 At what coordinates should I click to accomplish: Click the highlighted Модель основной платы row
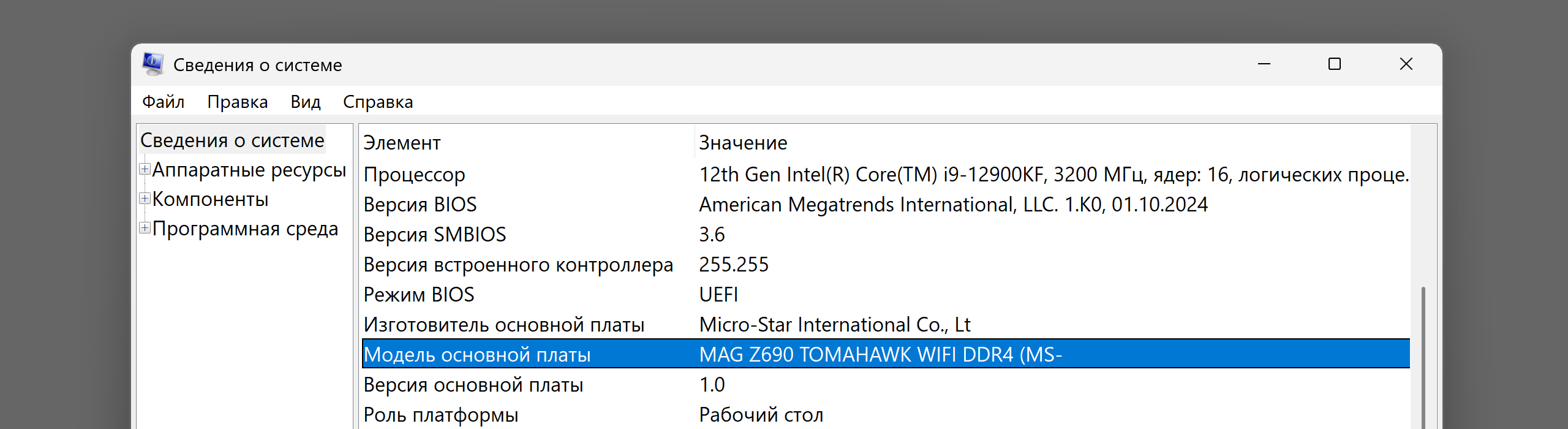click(x=886, y=354)
